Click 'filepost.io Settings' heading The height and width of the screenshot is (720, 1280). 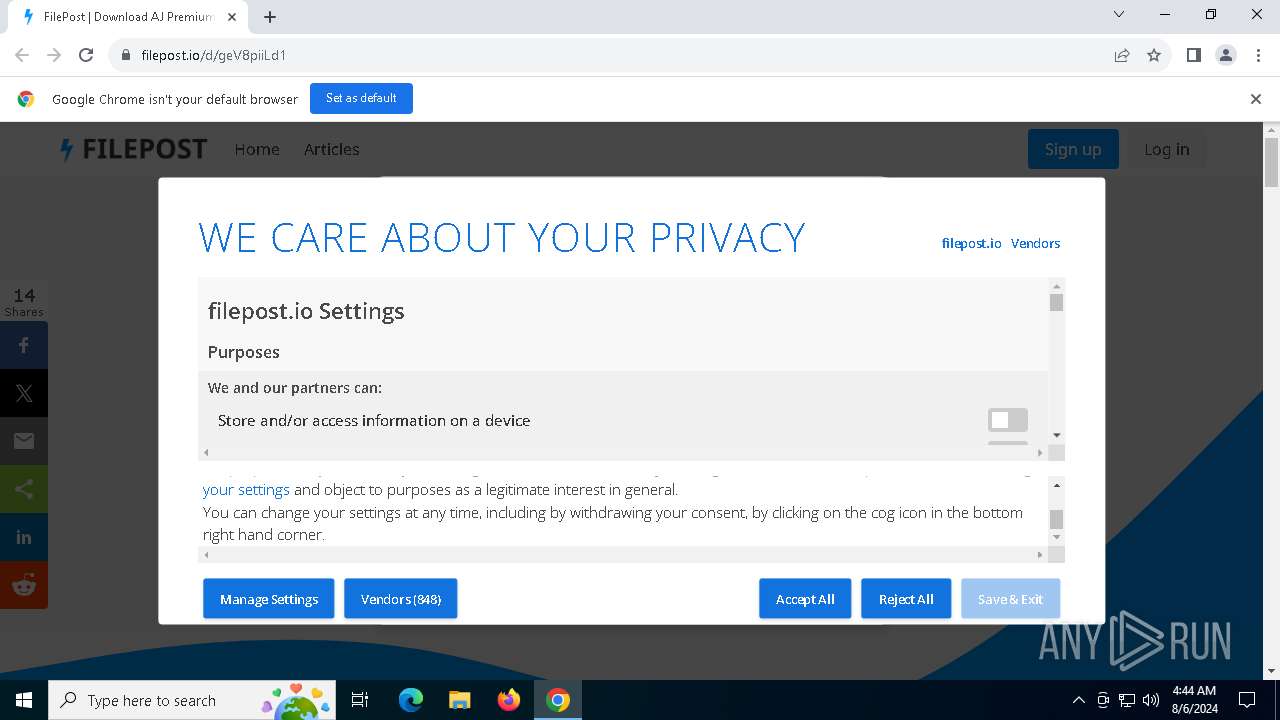(306, 311)
